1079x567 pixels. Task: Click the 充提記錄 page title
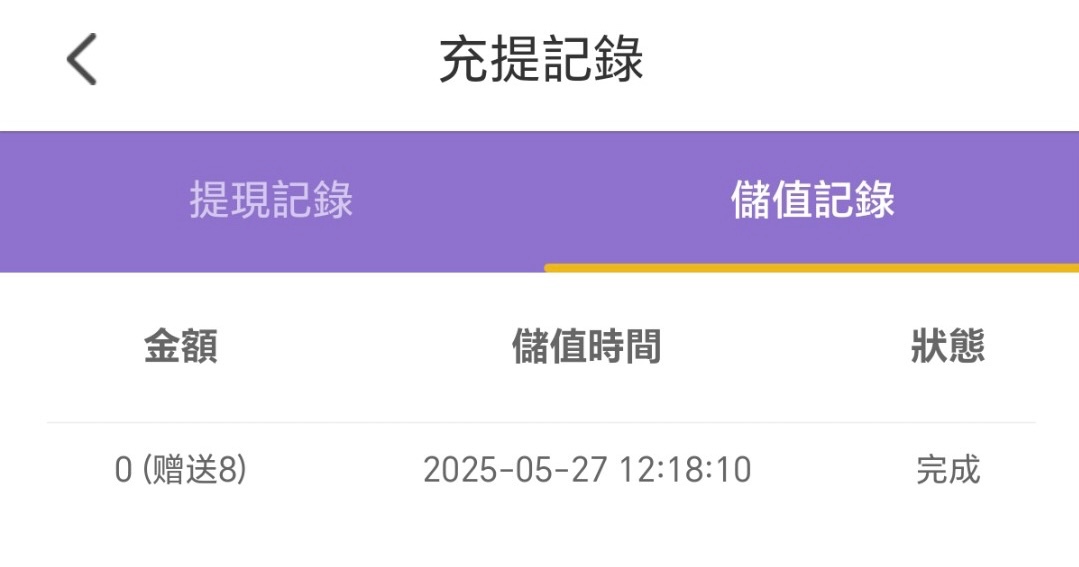pyautogui.click(x=541, y=60)
